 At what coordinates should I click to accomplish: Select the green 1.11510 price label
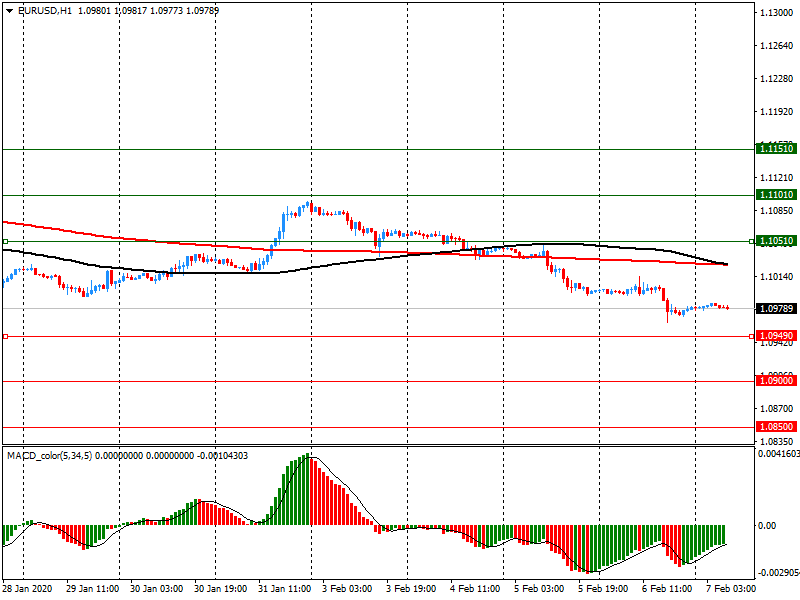click(776, 148)
